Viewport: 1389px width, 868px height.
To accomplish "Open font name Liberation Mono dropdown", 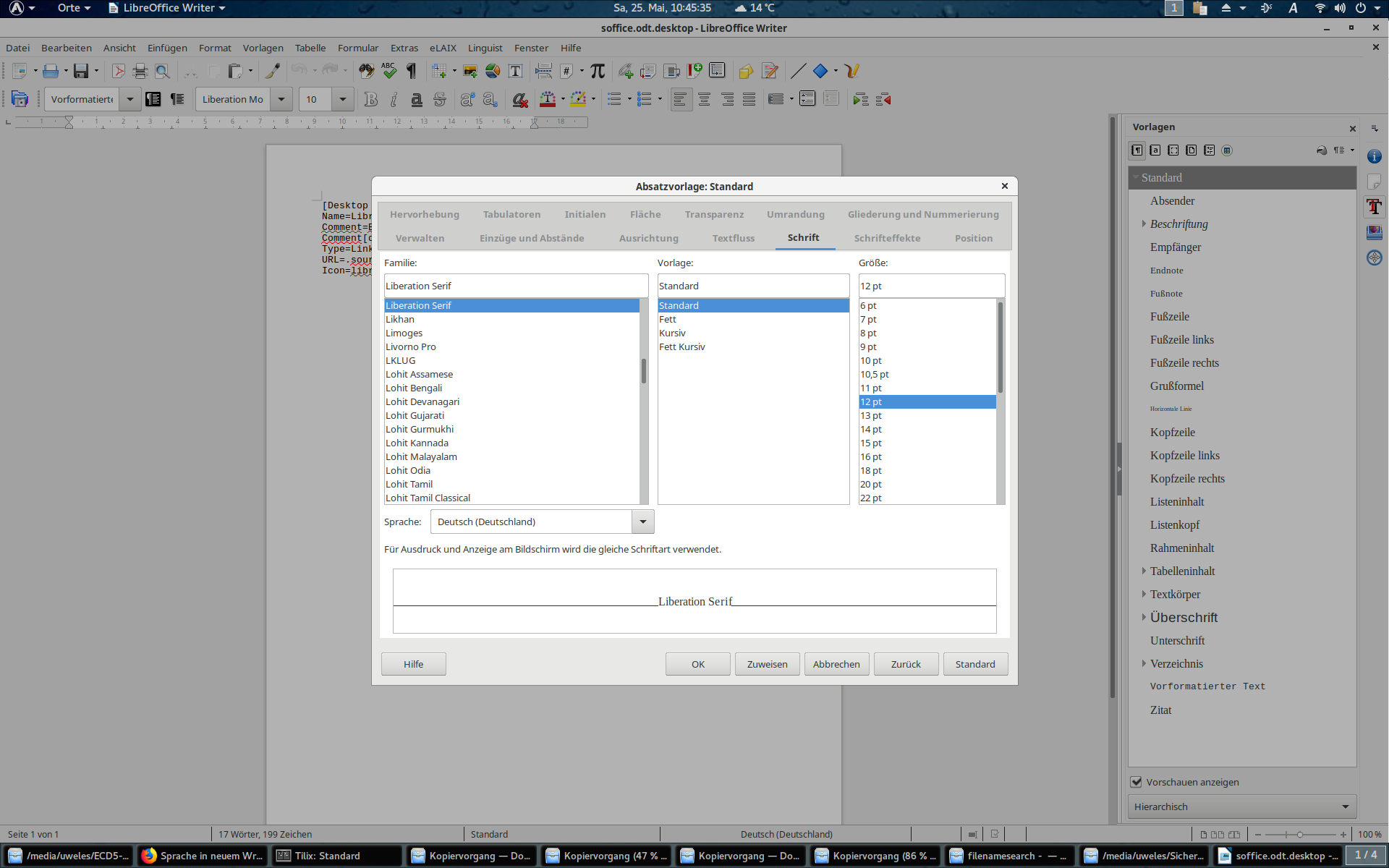I will pos(281,99).
